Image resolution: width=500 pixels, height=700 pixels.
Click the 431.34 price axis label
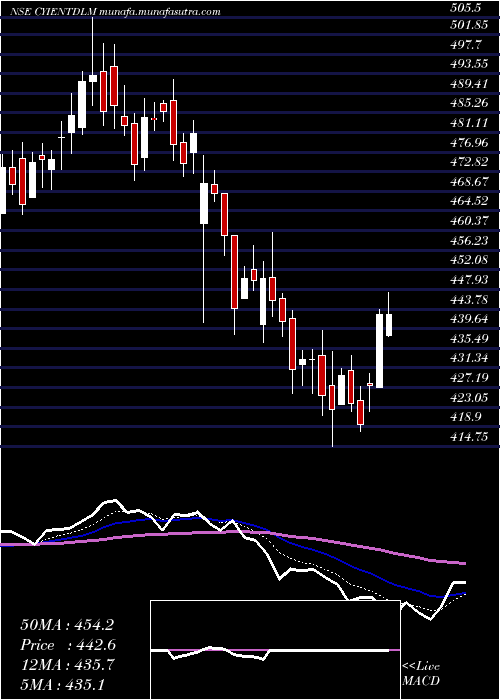[x=469, y=358]
